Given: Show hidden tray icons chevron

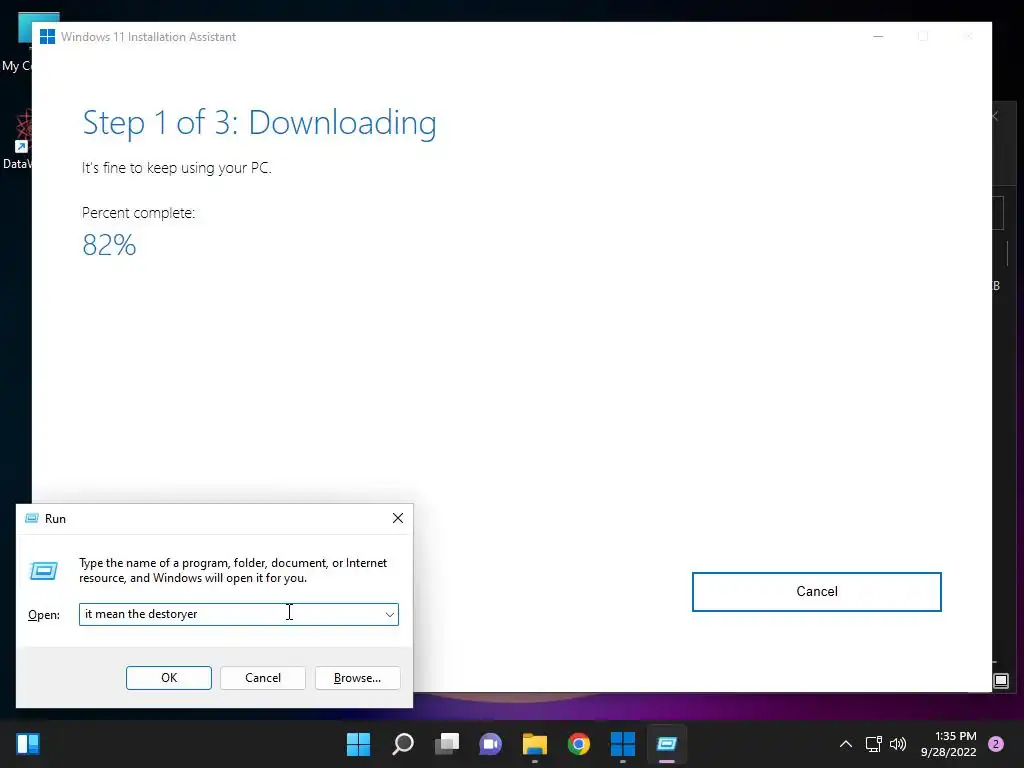Looking at the screenshot, I should [x=846, y=744].
